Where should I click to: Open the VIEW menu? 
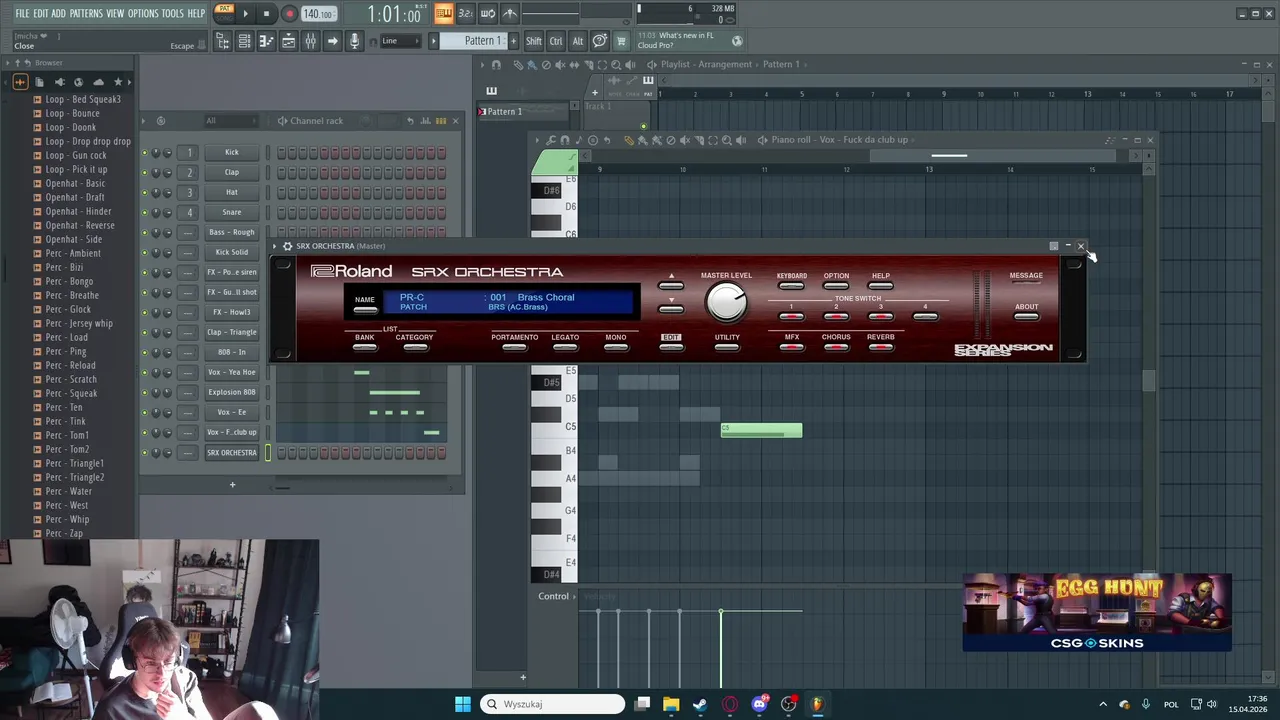click(115, 13)
